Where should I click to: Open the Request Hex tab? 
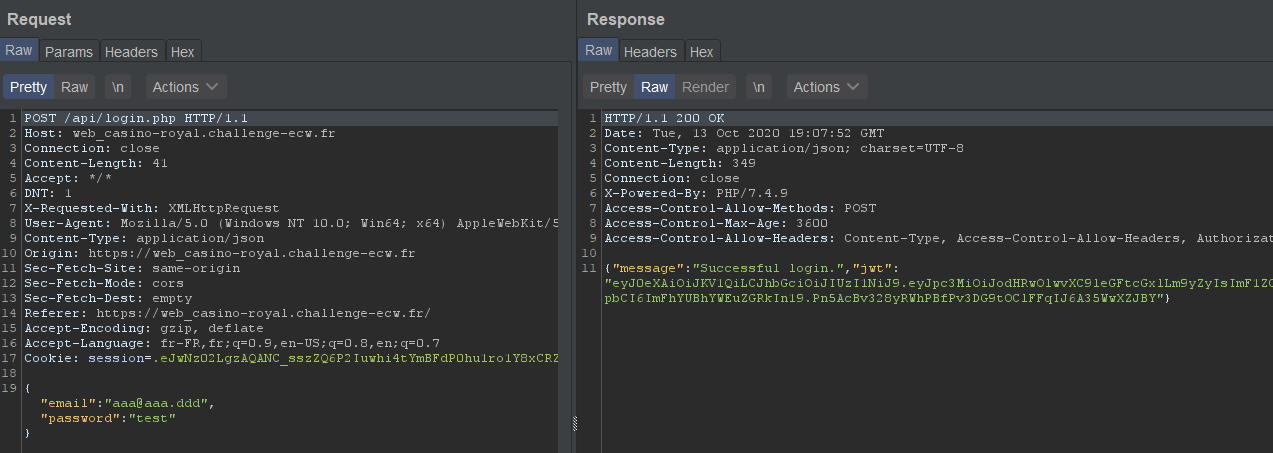pos(183,51)
